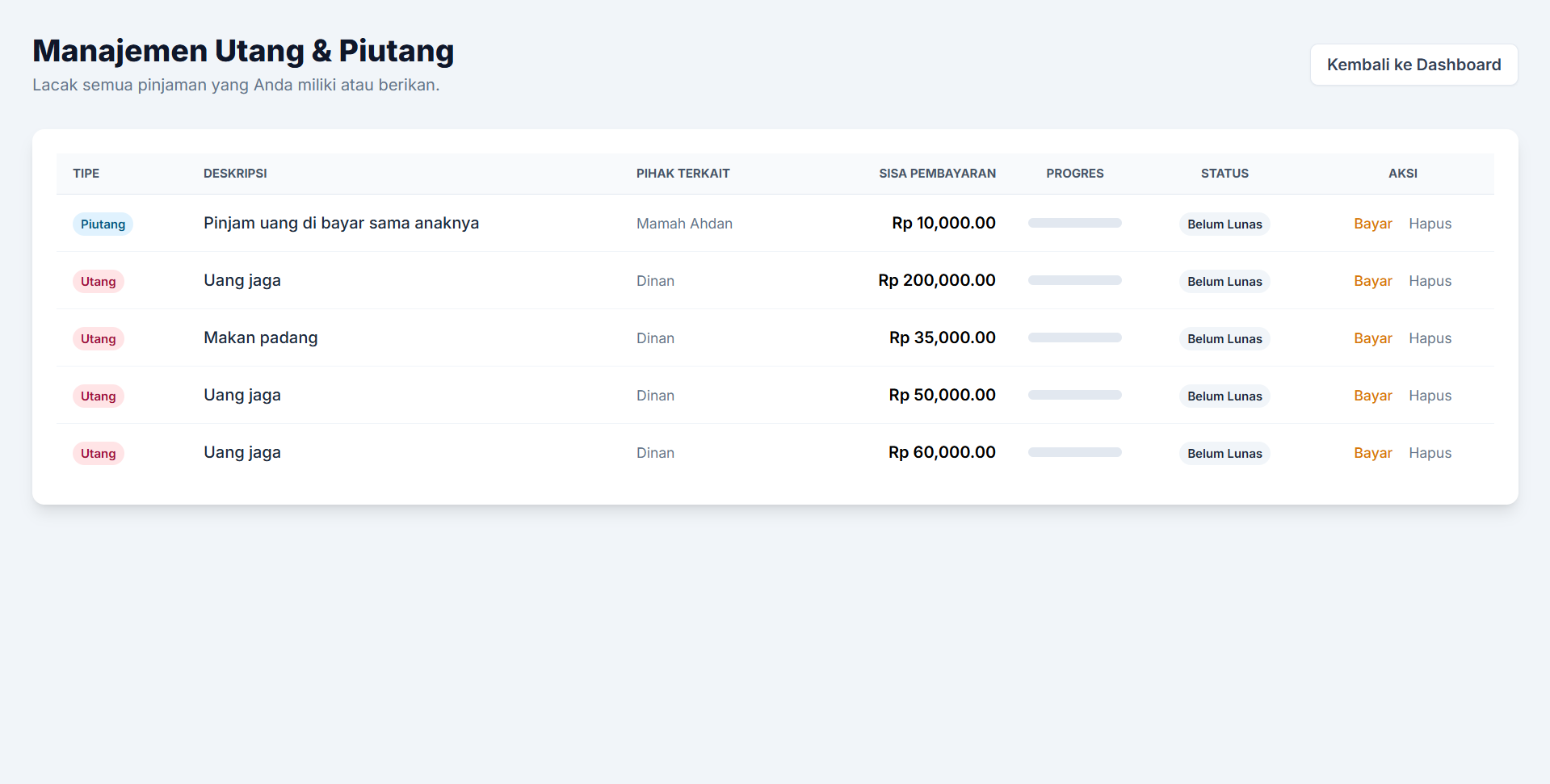Sort by the TIPE column header

coord(85,174)
